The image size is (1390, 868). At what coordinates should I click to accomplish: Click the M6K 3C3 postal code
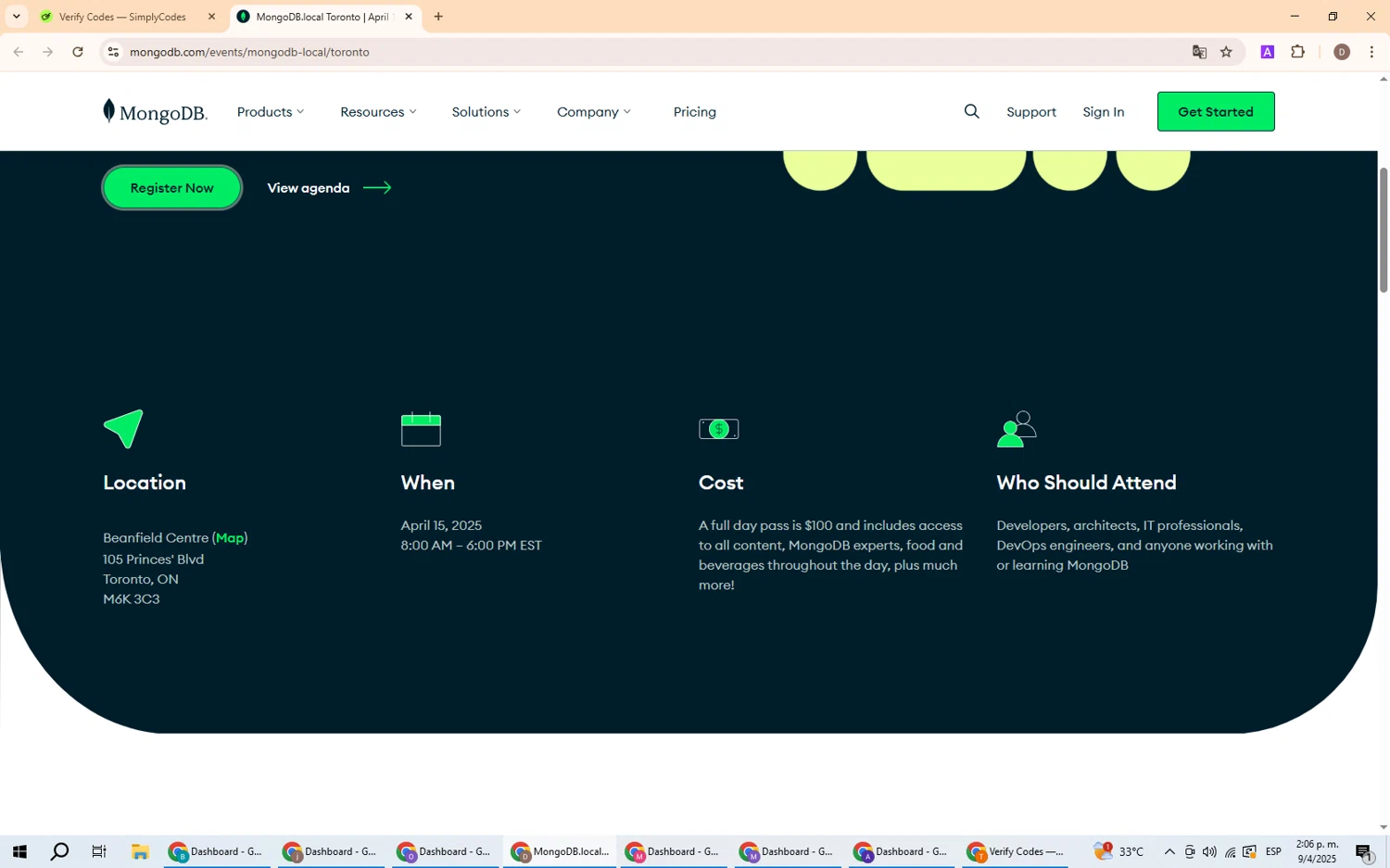tap(132, 599)
